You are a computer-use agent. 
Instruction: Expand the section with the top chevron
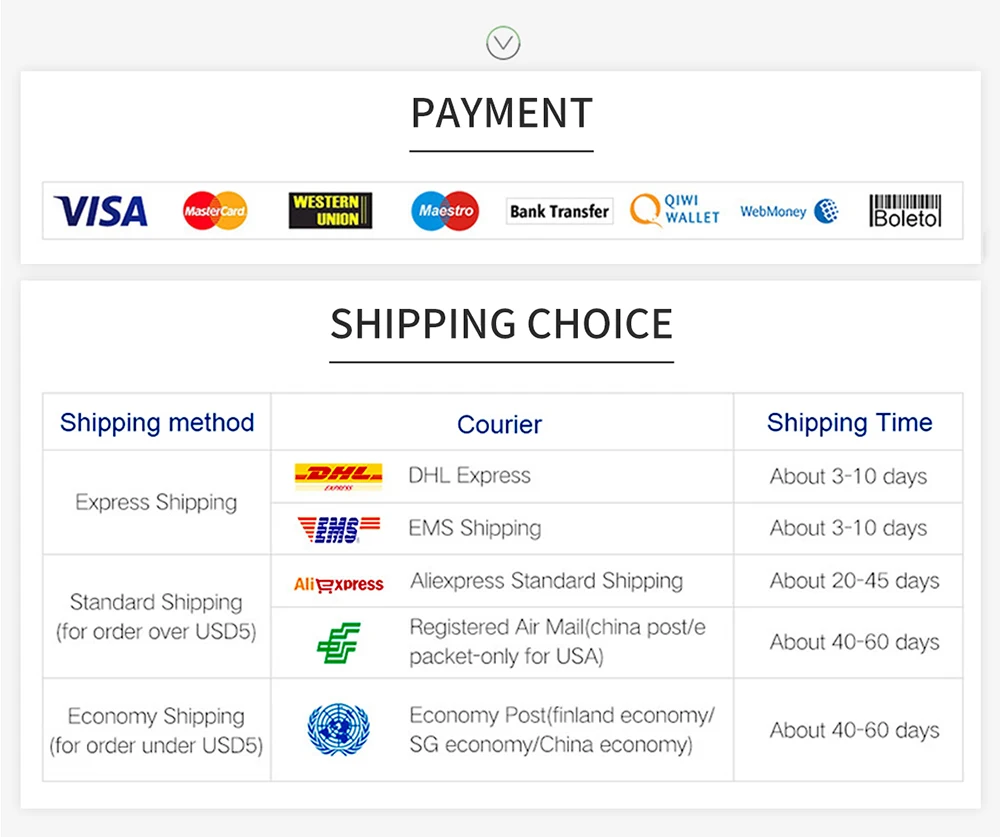click(503, 43)
